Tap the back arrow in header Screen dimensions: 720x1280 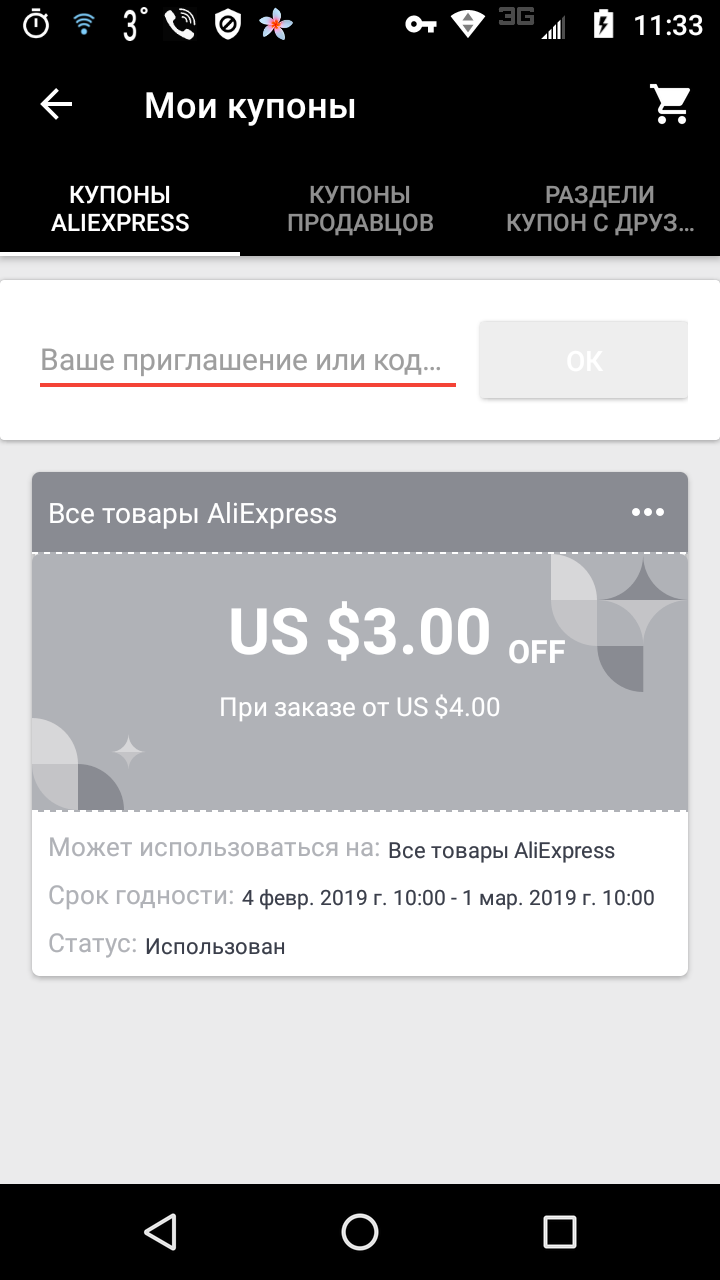pyautogui.click(x=56, y=105)
